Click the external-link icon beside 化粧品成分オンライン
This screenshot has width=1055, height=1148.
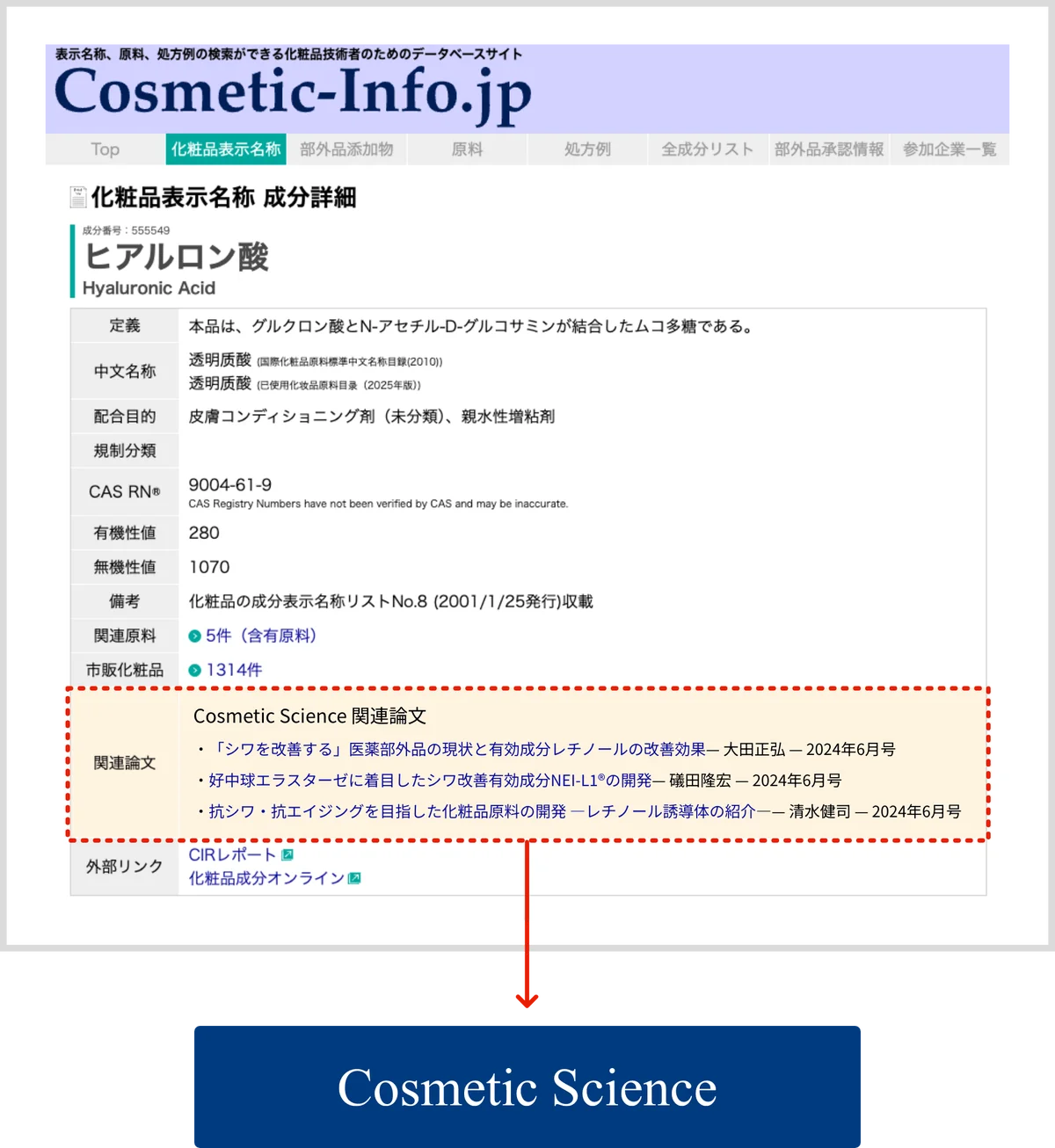pyautogui.click(x=354, y=878)
